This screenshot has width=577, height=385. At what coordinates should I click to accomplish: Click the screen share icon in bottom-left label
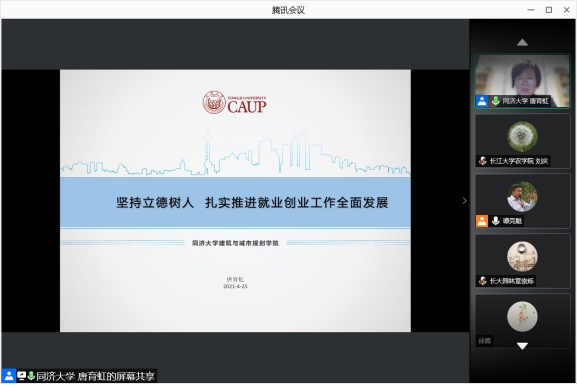(22, 376)
